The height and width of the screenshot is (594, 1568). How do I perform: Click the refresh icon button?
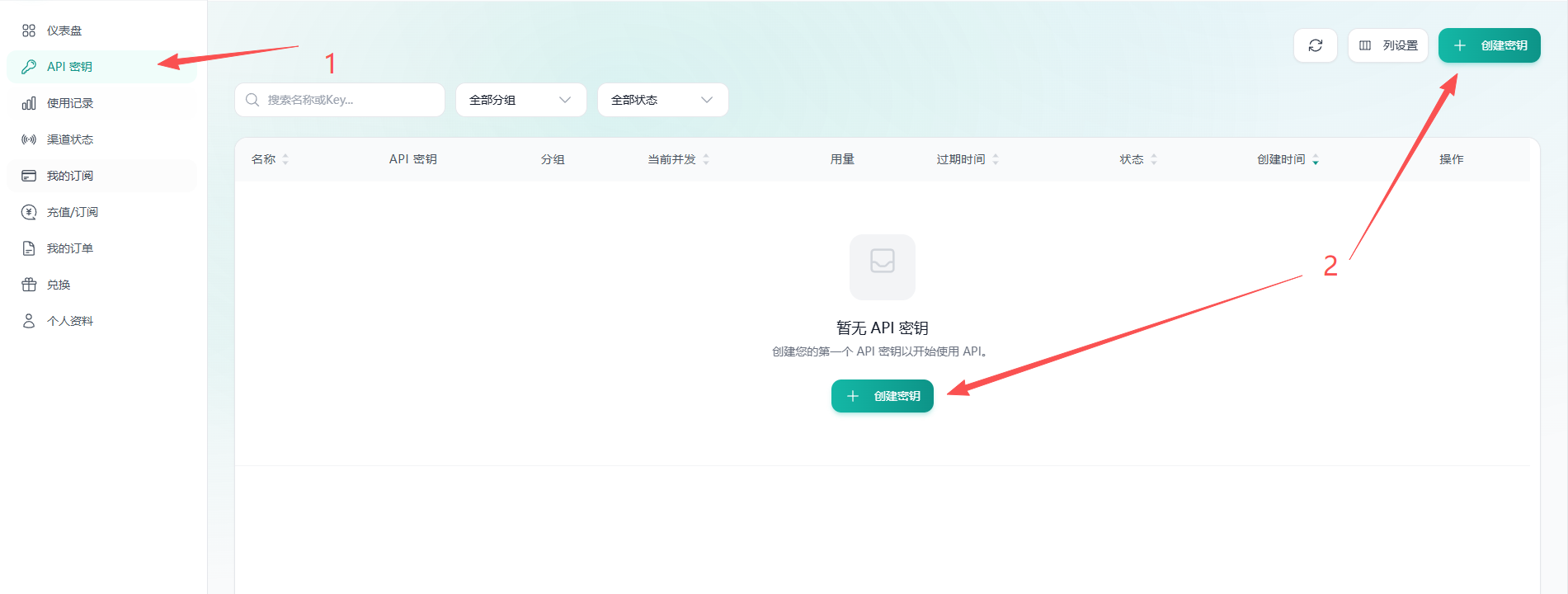tap(1316, 45)
